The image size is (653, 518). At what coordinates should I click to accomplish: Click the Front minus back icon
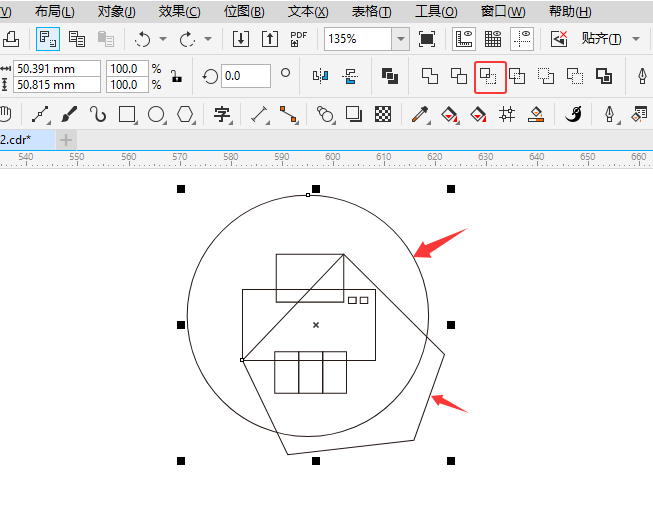click(546, 76)
